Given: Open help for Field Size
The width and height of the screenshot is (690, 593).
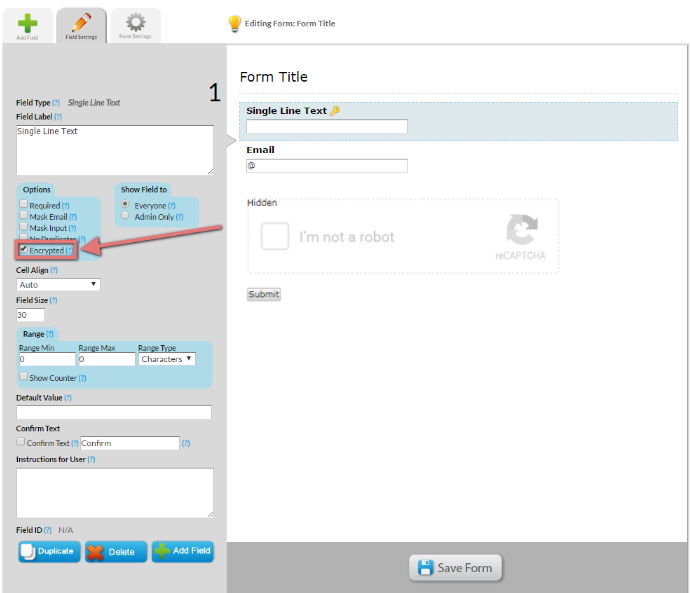Looking at the screenshot, I should click(x=53, y=301).
